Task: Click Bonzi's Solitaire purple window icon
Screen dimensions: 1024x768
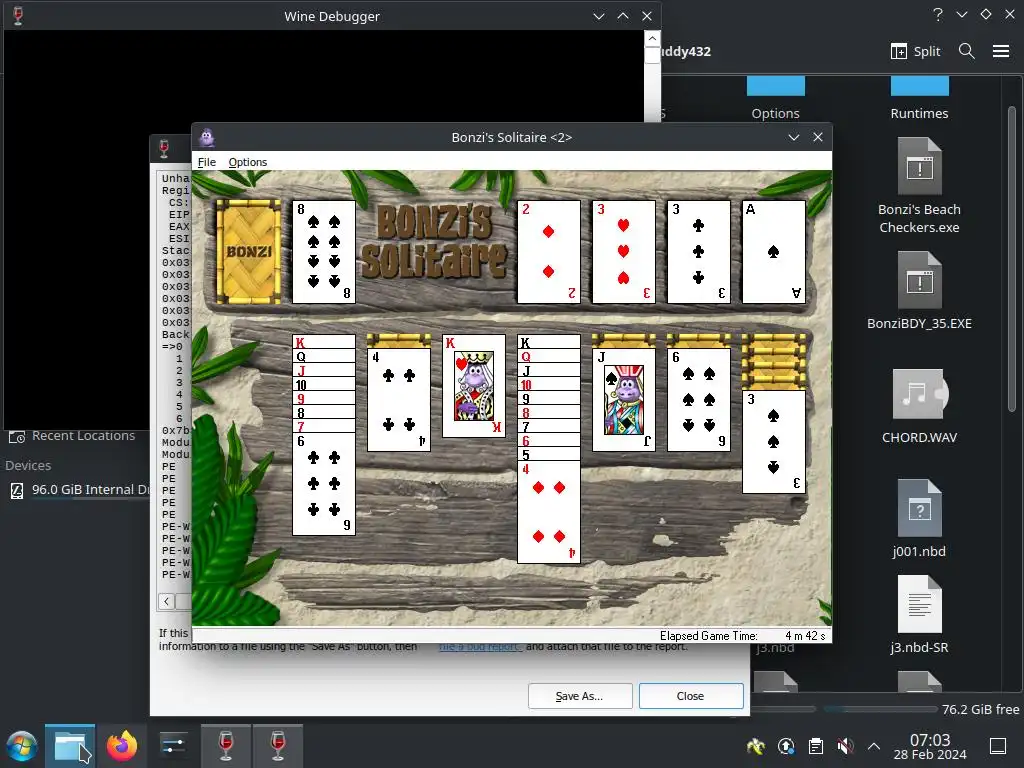Action: (207, 137)
